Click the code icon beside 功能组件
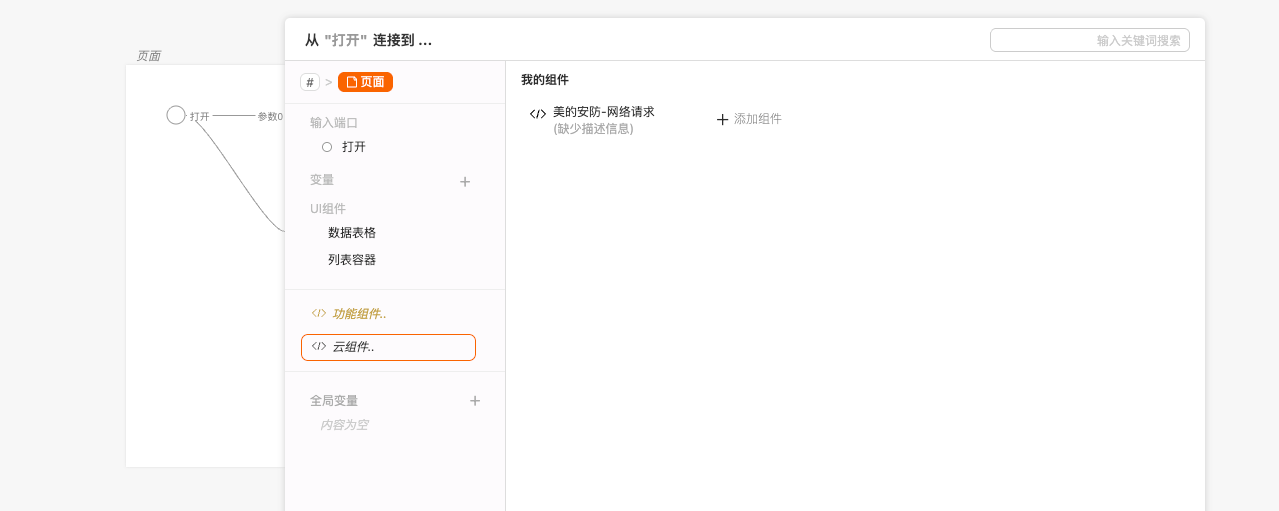 tap(319, 313)
